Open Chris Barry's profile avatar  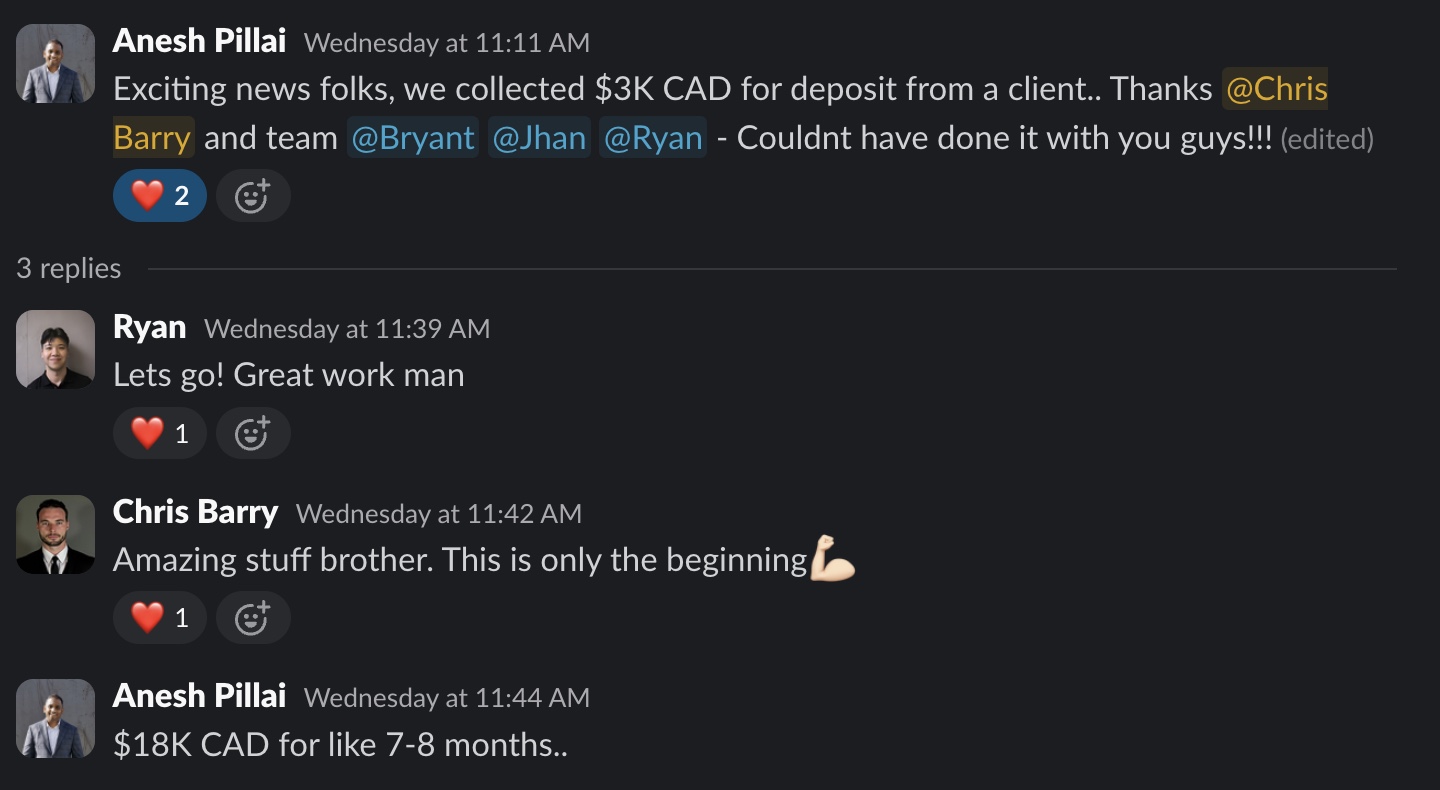tap(56, 534)
